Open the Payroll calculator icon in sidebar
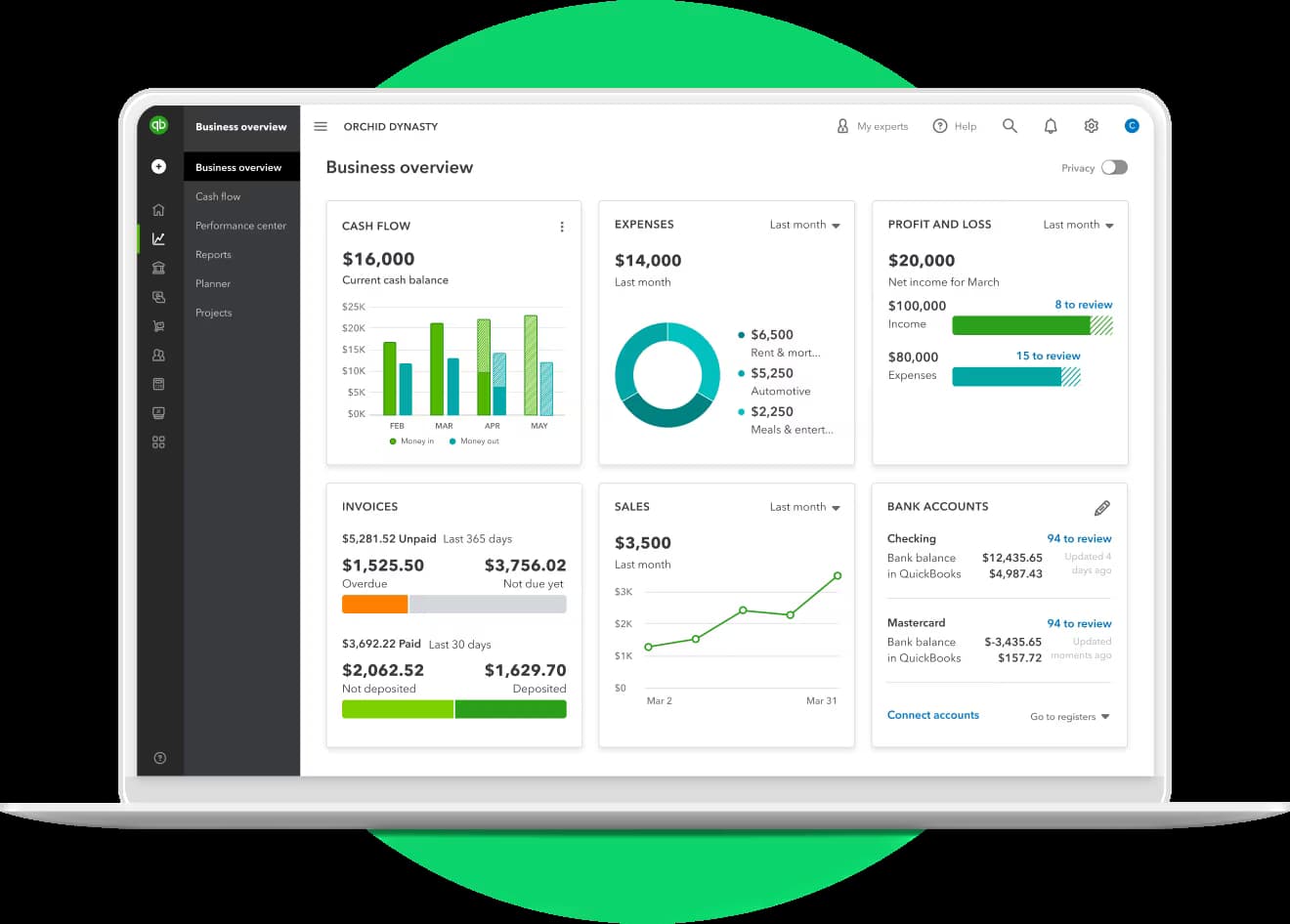1290x924 pixels. (158, 383)
